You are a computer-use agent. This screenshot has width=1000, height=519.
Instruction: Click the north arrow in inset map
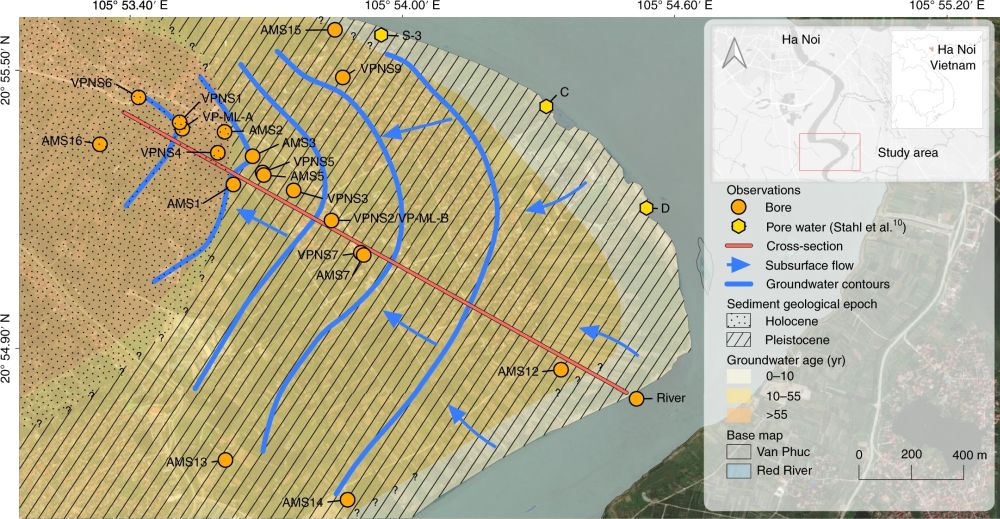735,52
